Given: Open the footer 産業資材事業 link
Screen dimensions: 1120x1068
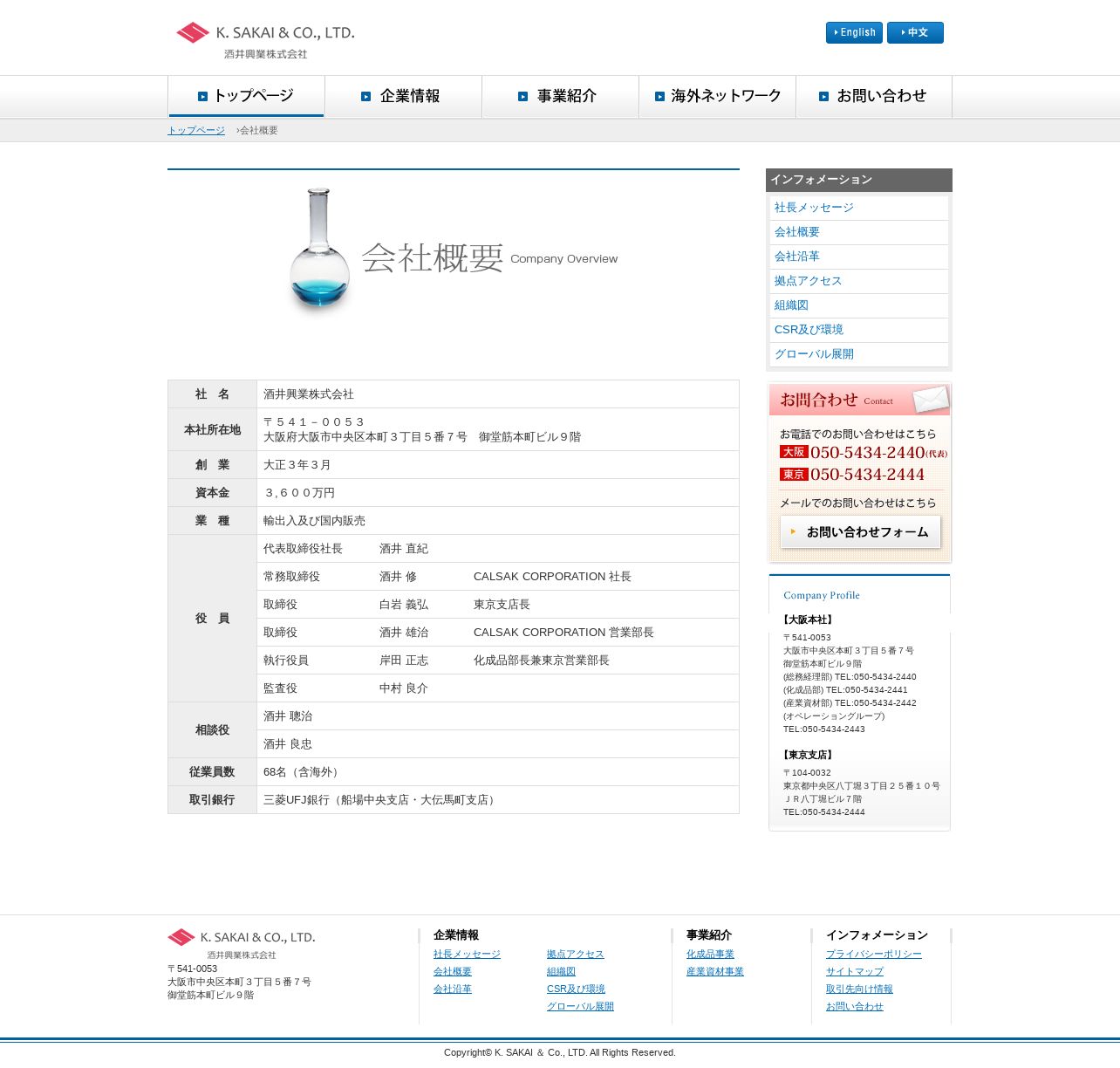Looking at the screenshot, I should click(x=715, y=972).
